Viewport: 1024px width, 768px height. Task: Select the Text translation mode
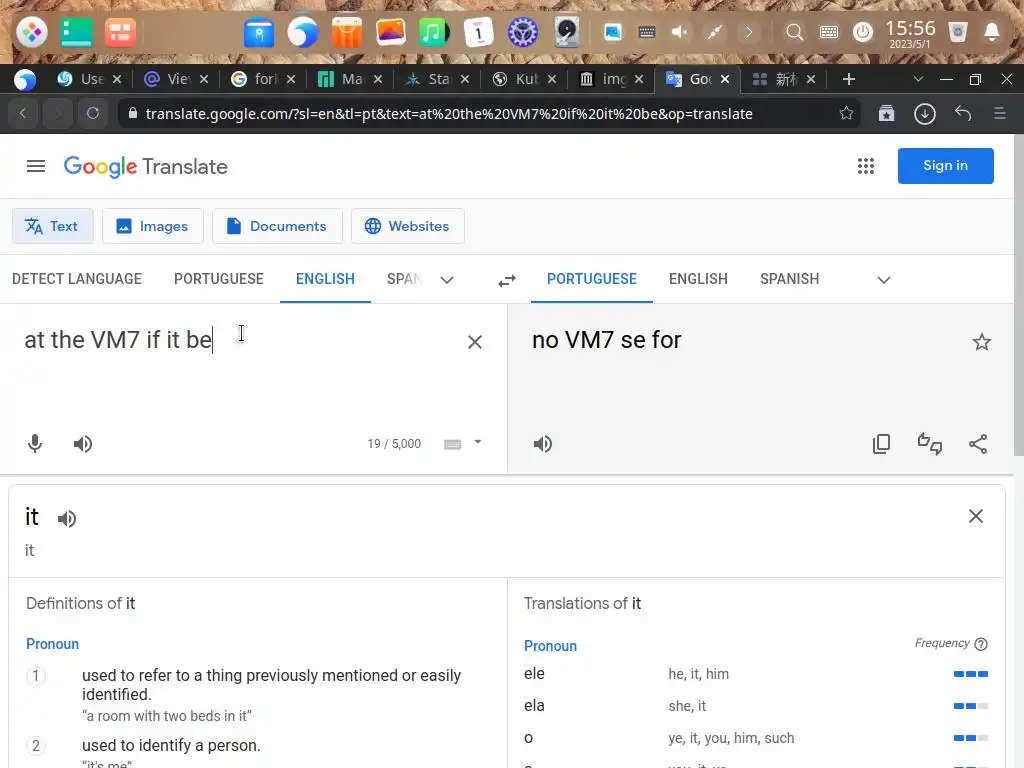tap(52, 226)
